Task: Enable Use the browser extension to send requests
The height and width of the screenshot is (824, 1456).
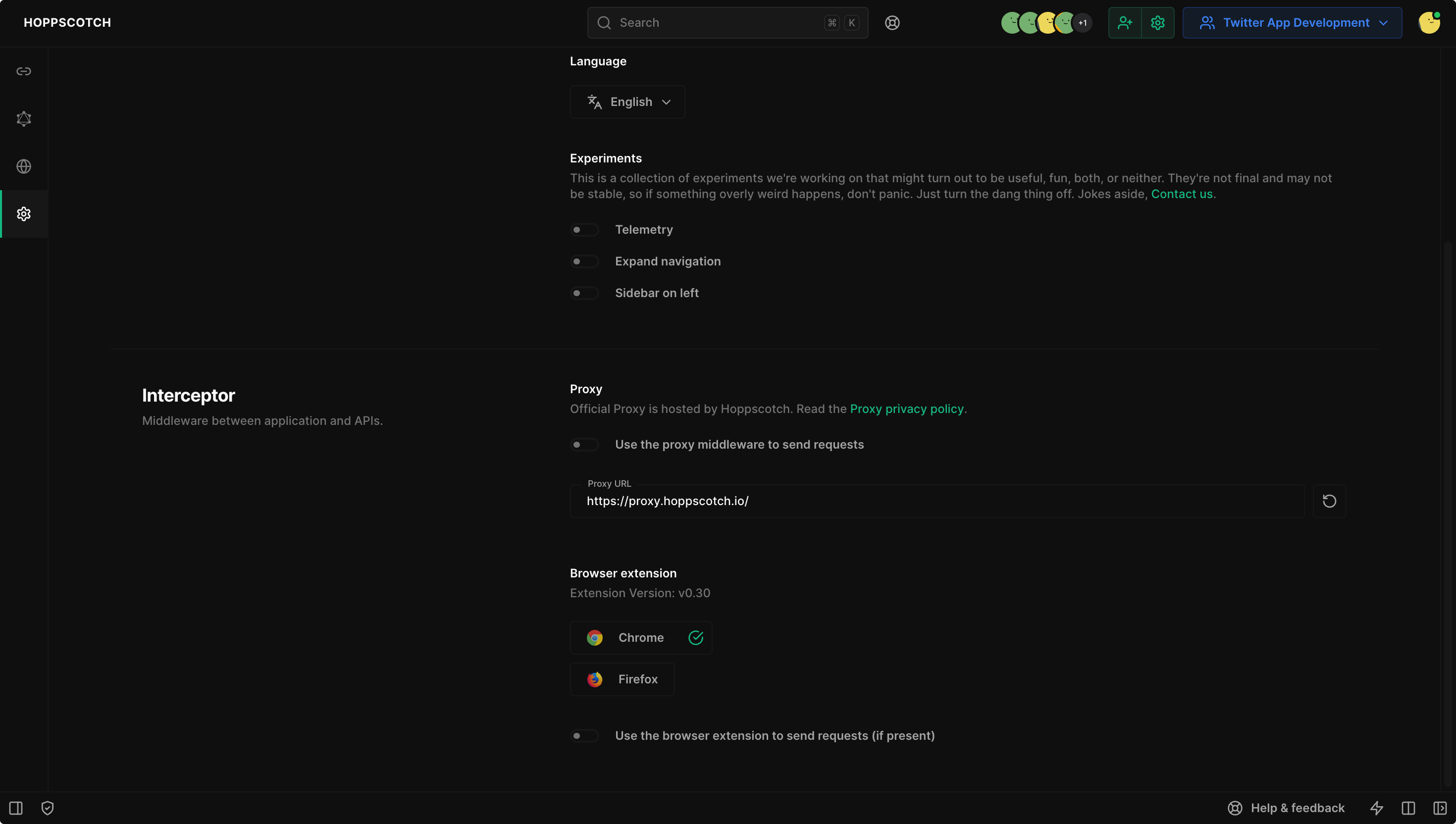Action: click(x=584, y=736)
